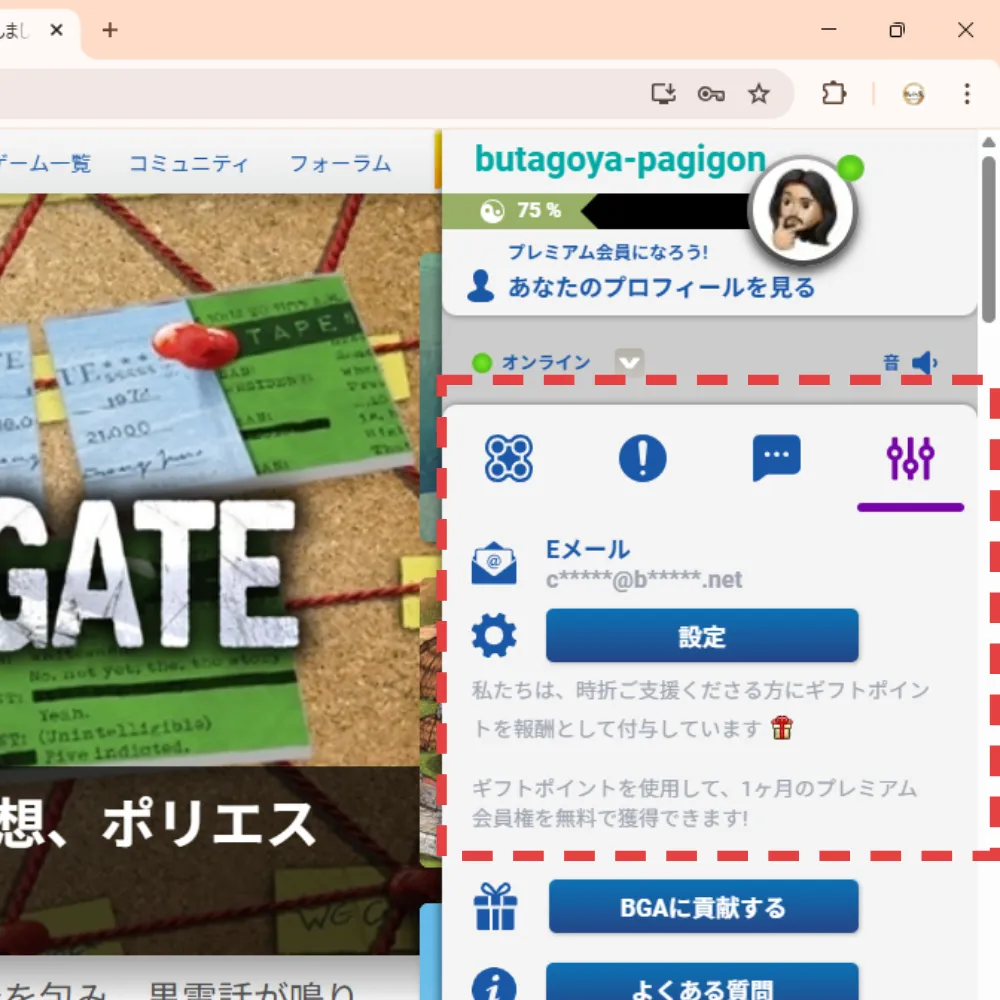Click the 設定 button
1000x1000 pixels.
[x=701, y=634]
